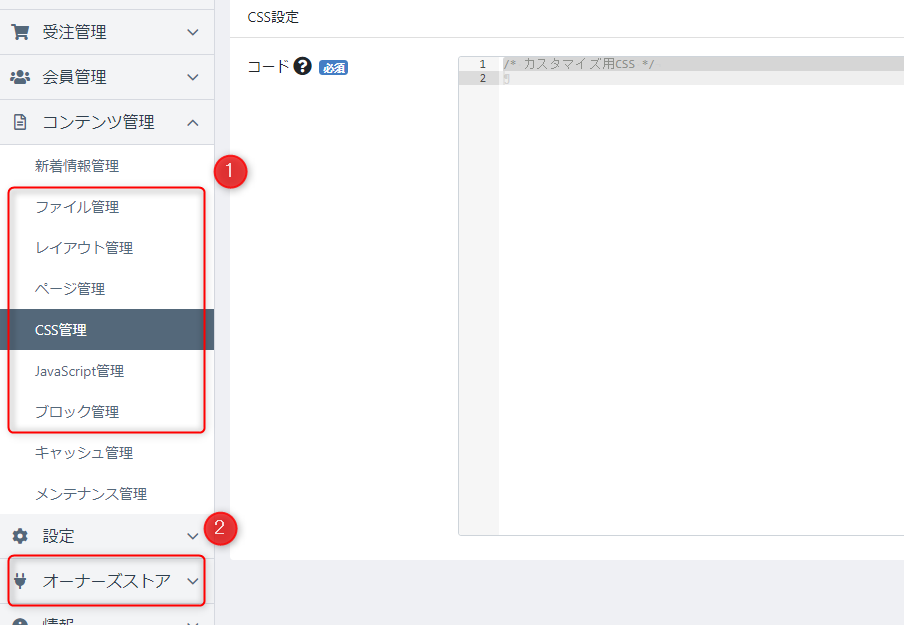Go to レイアウト管理 page
This screenshot has height=625, width=904.
pos(84,248)
